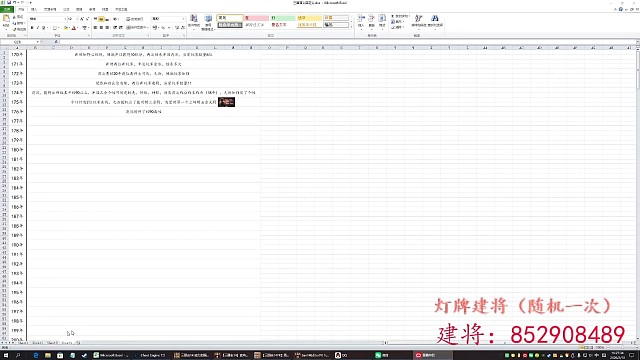The height and width of the screenshot is (360, 640).
Task: Switch to the Insert ribbon tab
Action: coord(34,9)
